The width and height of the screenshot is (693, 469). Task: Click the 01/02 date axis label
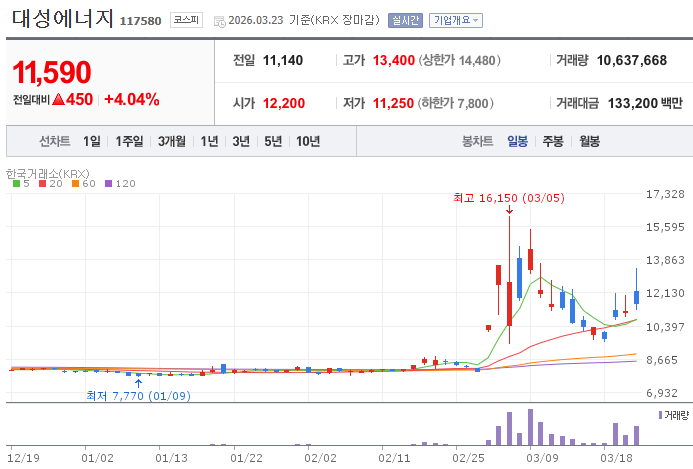pyautogui.click(x=97, y=458)
